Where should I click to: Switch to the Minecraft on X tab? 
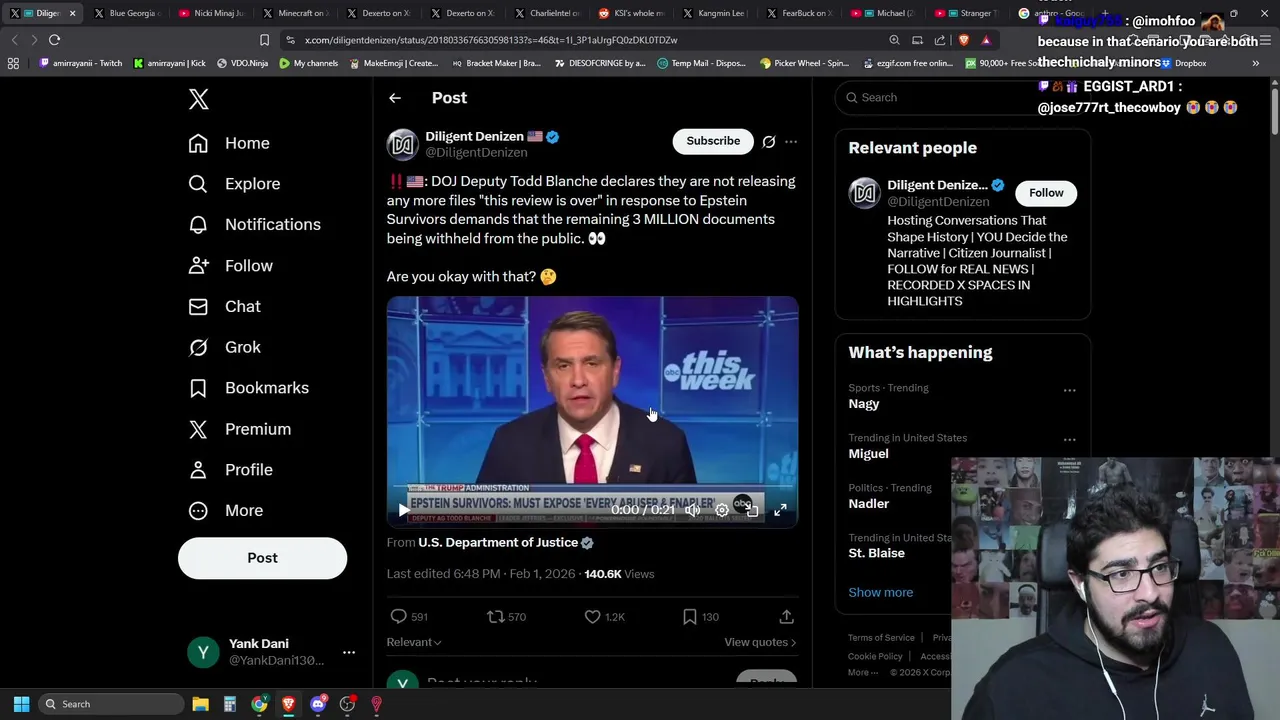[295, 13]
